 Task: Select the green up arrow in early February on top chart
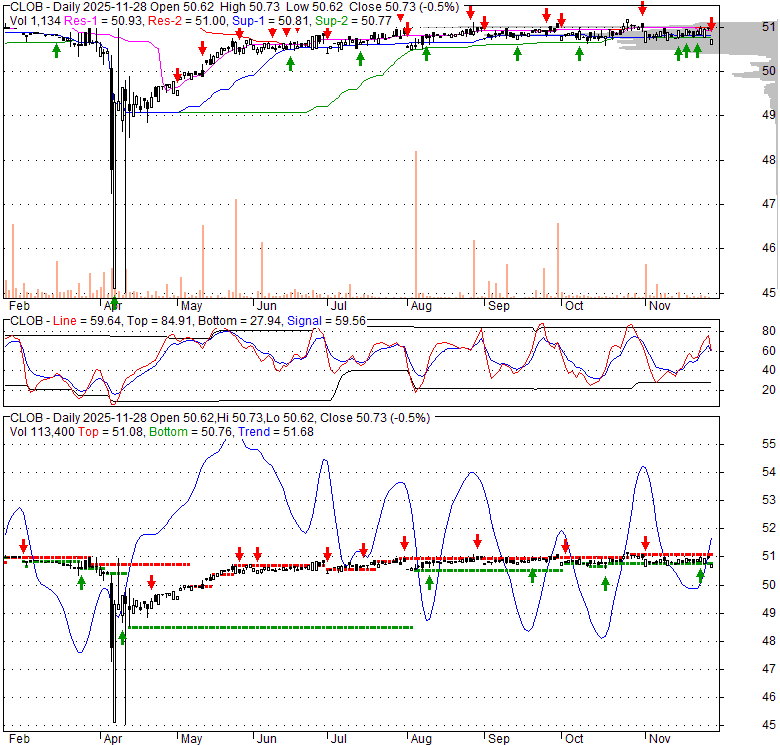[56, 49]
